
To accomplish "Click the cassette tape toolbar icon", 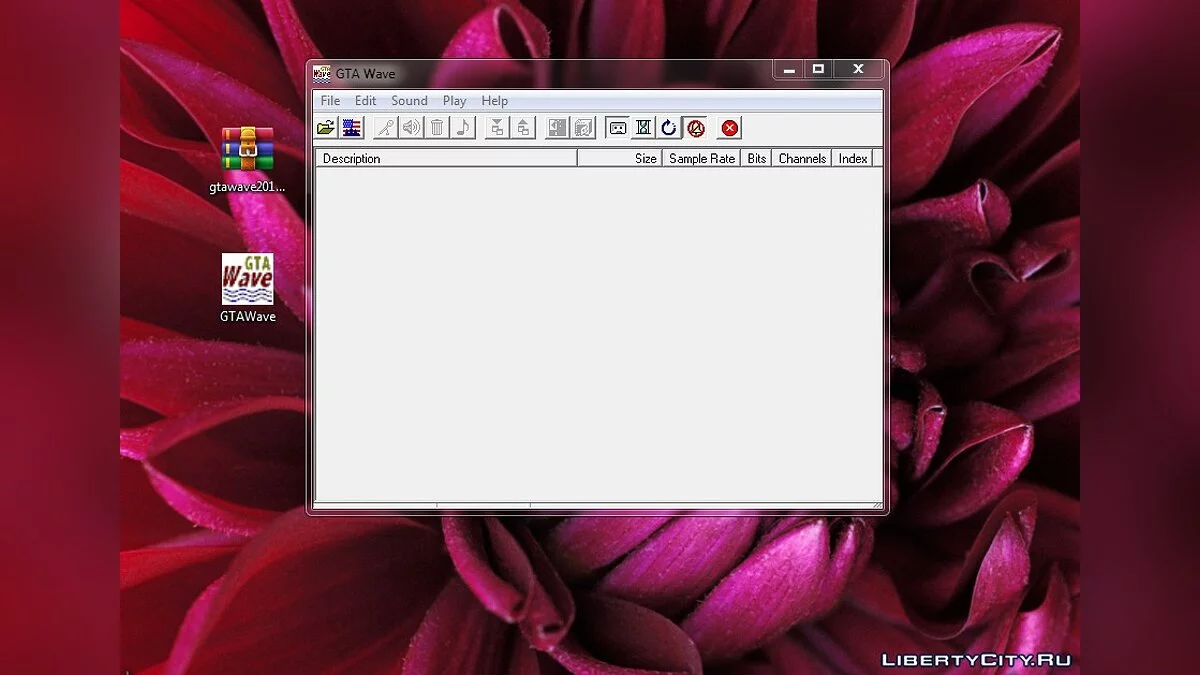I will click(618, 128).
